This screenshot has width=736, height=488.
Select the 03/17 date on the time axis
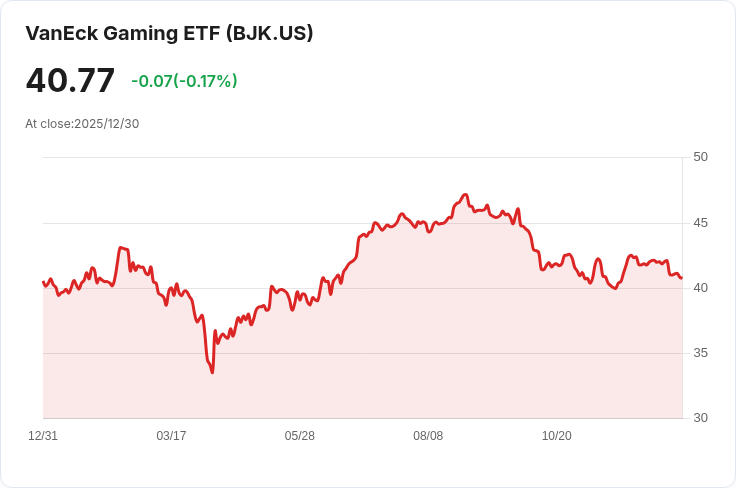coord(171,436)
